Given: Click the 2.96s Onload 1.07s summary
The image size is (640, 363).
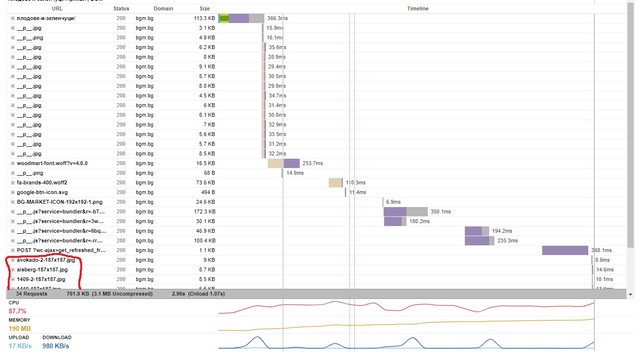Looking at the screenshot, I should coord(198,294).
